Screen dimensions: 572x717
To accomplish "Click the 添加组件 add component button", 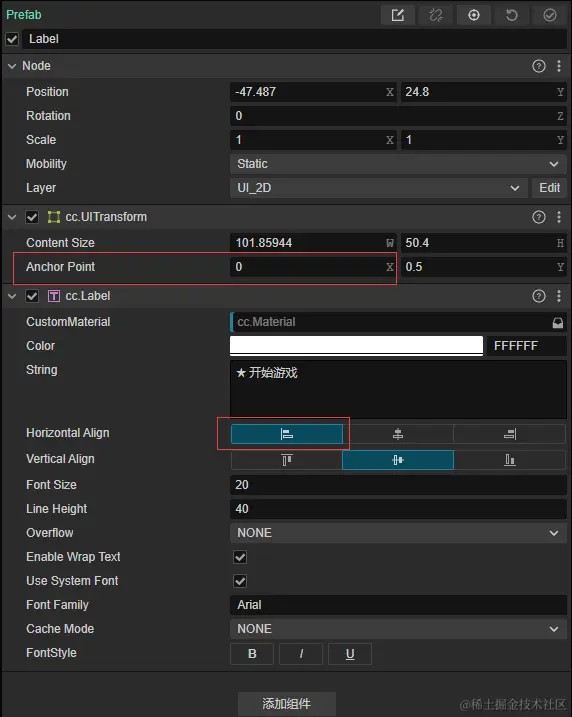I will coord(287,704).
